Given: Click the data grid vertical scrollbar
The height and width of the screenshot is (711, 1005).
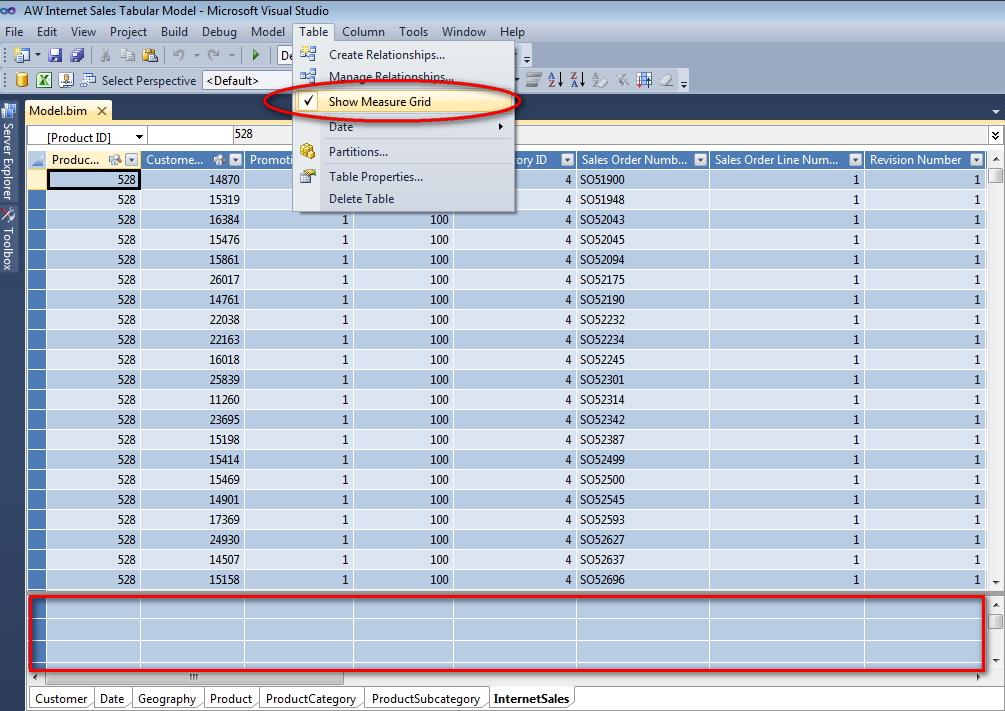Looking at the screenshot, I should [x=995, y=369].
